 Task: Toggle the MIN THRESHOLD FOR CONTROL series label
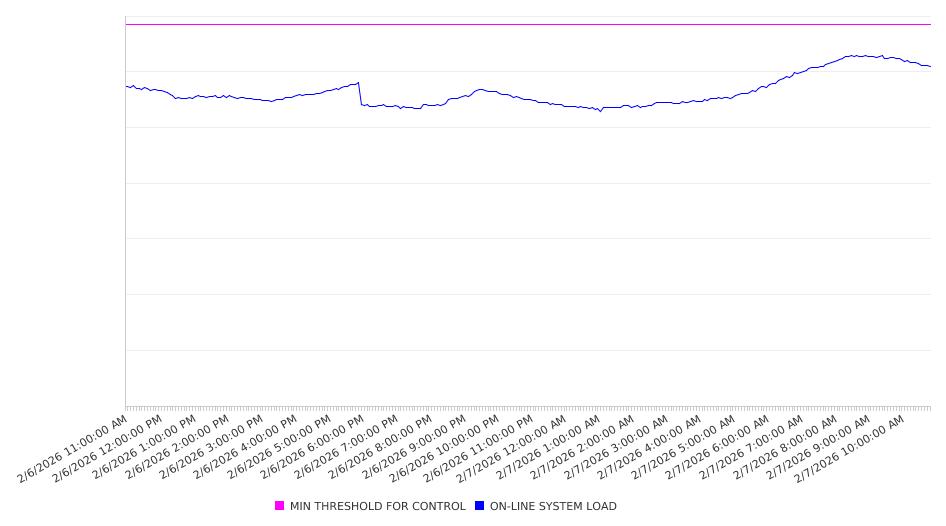(377, 506)
